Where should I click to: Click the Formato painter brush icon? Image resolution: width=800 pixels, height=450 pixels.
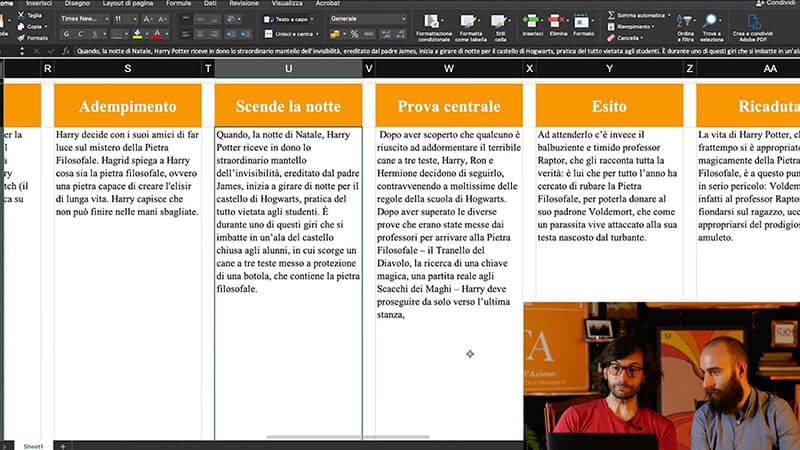click(21, 38)
